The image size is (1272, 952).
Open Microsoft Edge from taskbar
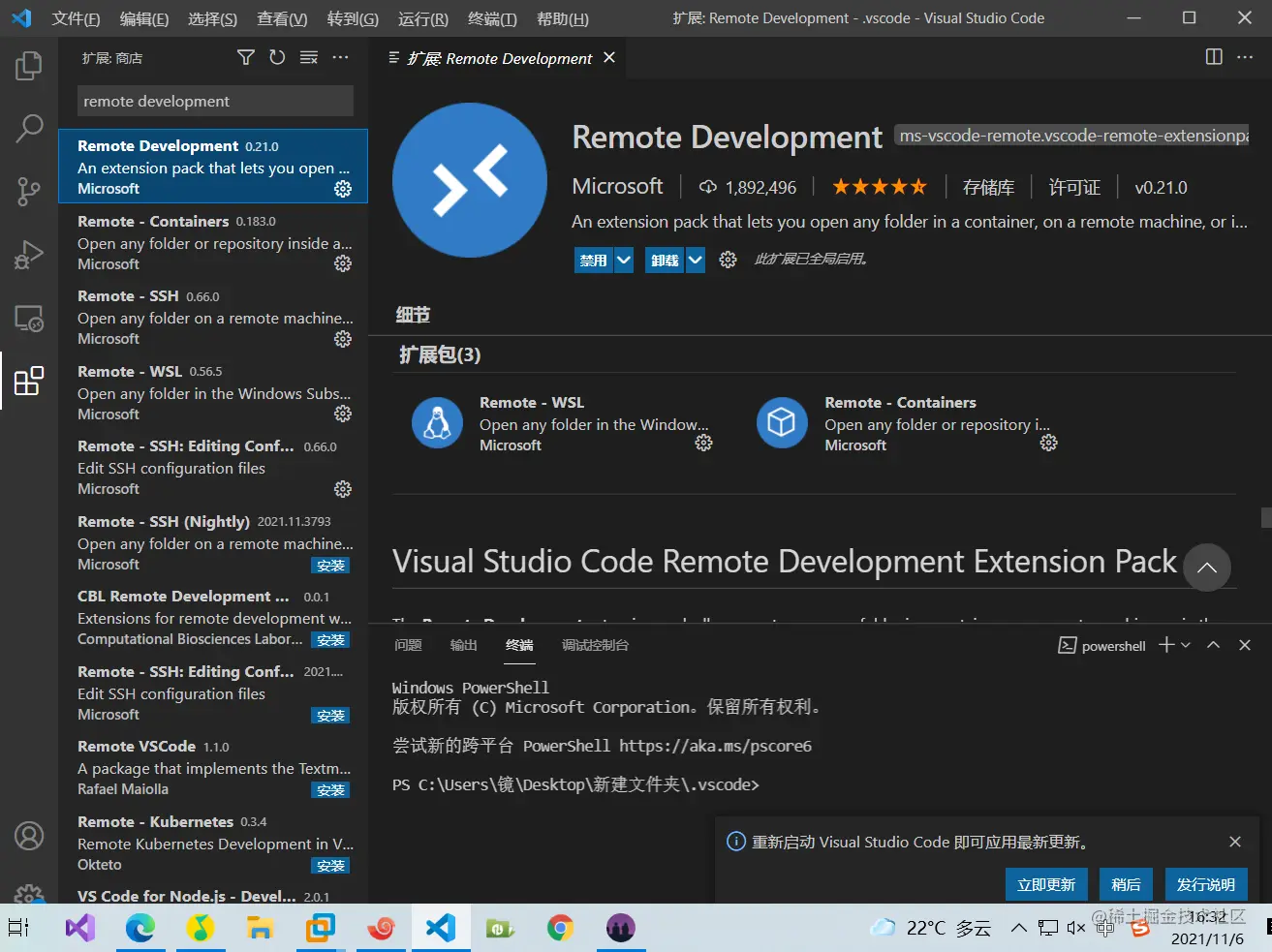140,928
